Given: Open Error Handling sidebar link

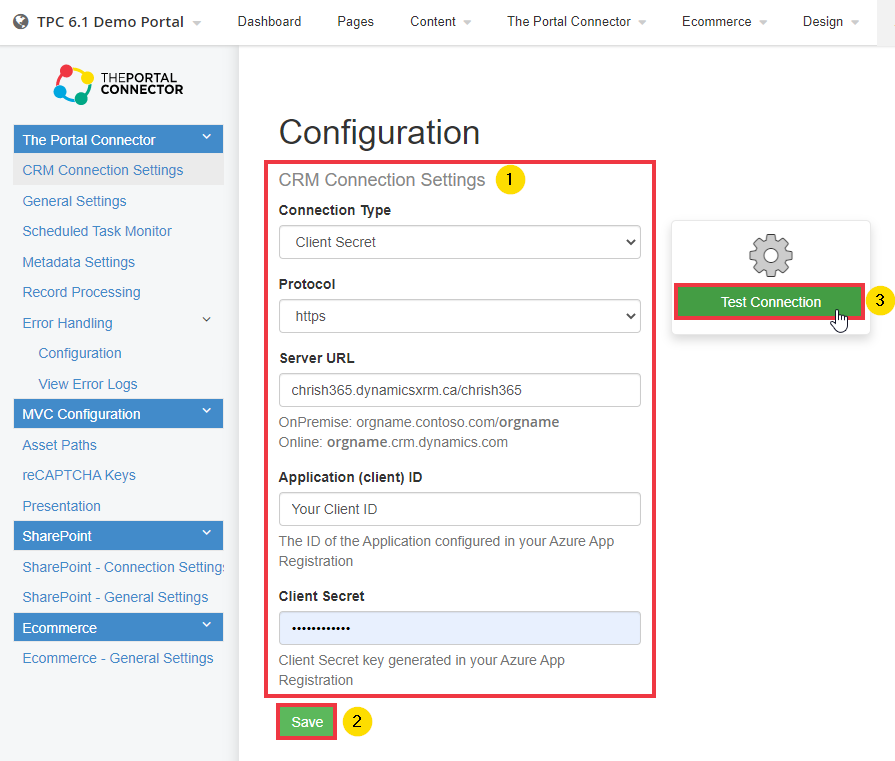Looking at the screenshot, I should tap(67, 323).
